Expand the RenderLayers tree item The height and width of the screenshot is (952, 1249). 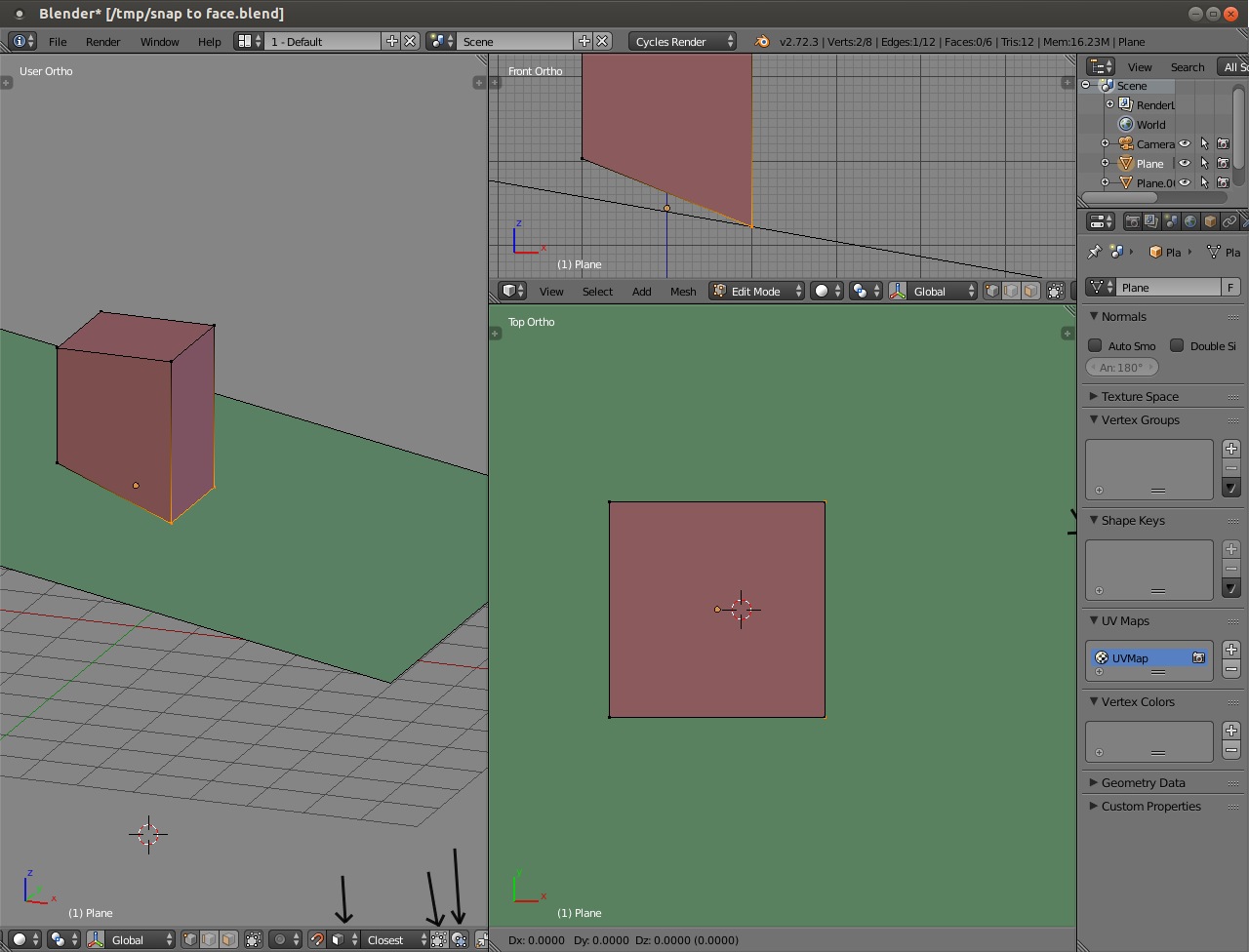point(1109,104)
